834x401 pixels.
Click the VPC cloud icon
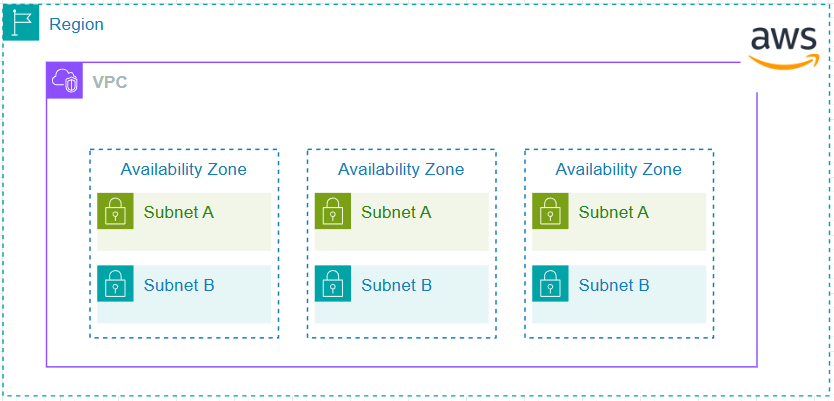point(65,81)
